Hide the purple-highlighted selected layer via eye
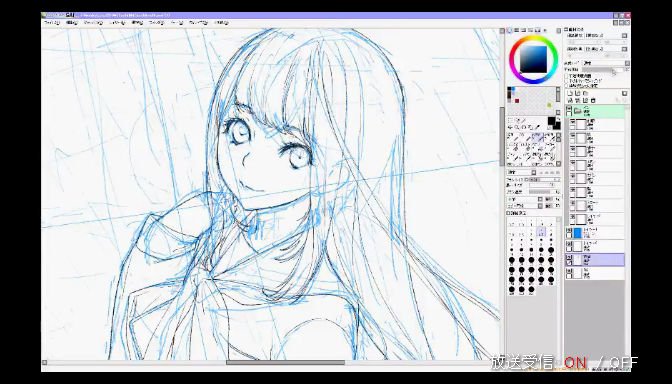This screenshot has width=672, height=384. point(569,258)
